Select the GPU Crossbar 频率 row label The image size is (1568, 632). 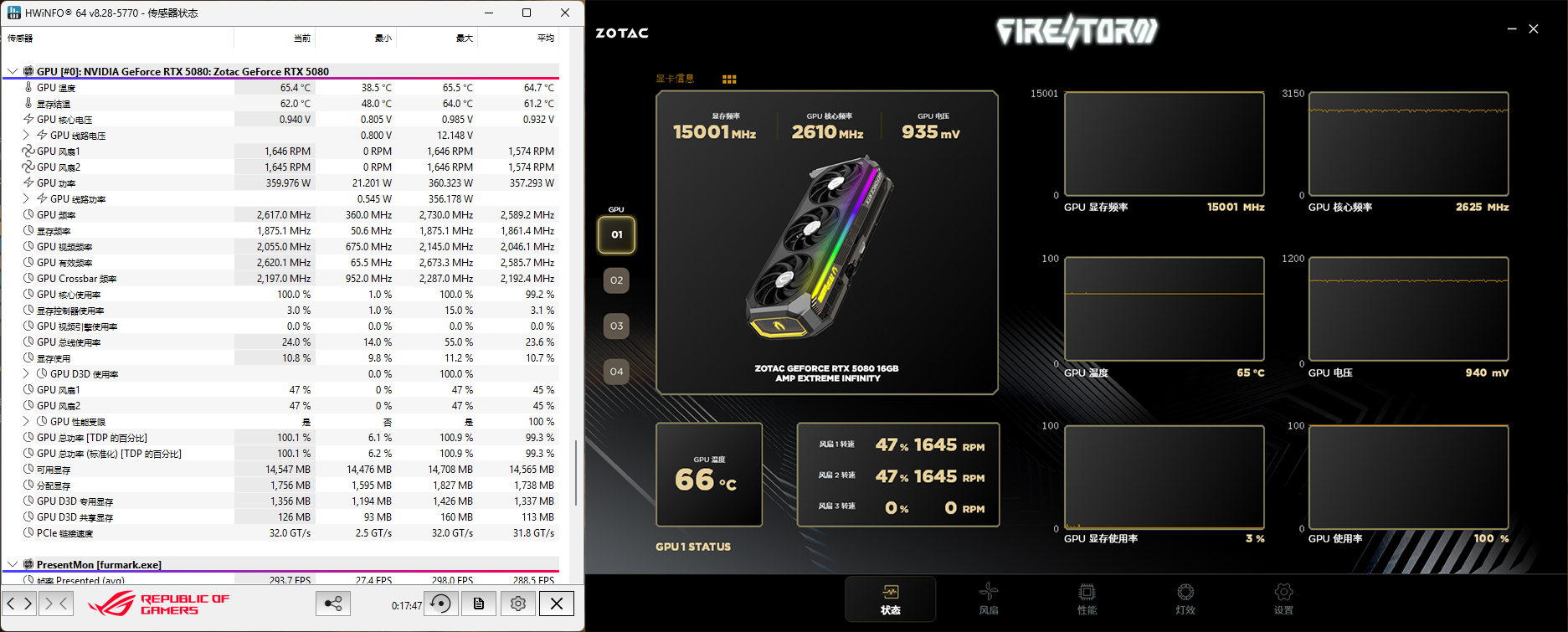tap(77, 279)
